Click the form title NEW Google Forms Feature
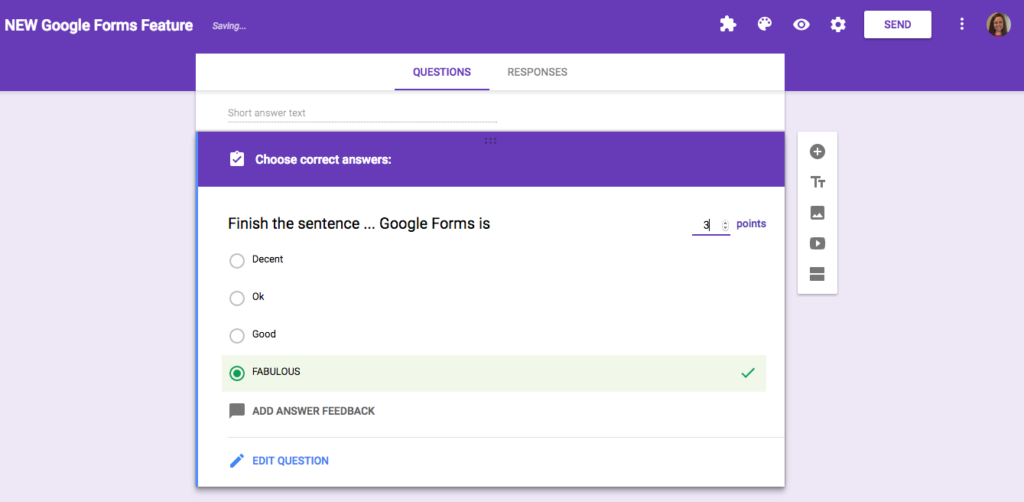The height and width of the screenshot is (502, 1024). 99,25
